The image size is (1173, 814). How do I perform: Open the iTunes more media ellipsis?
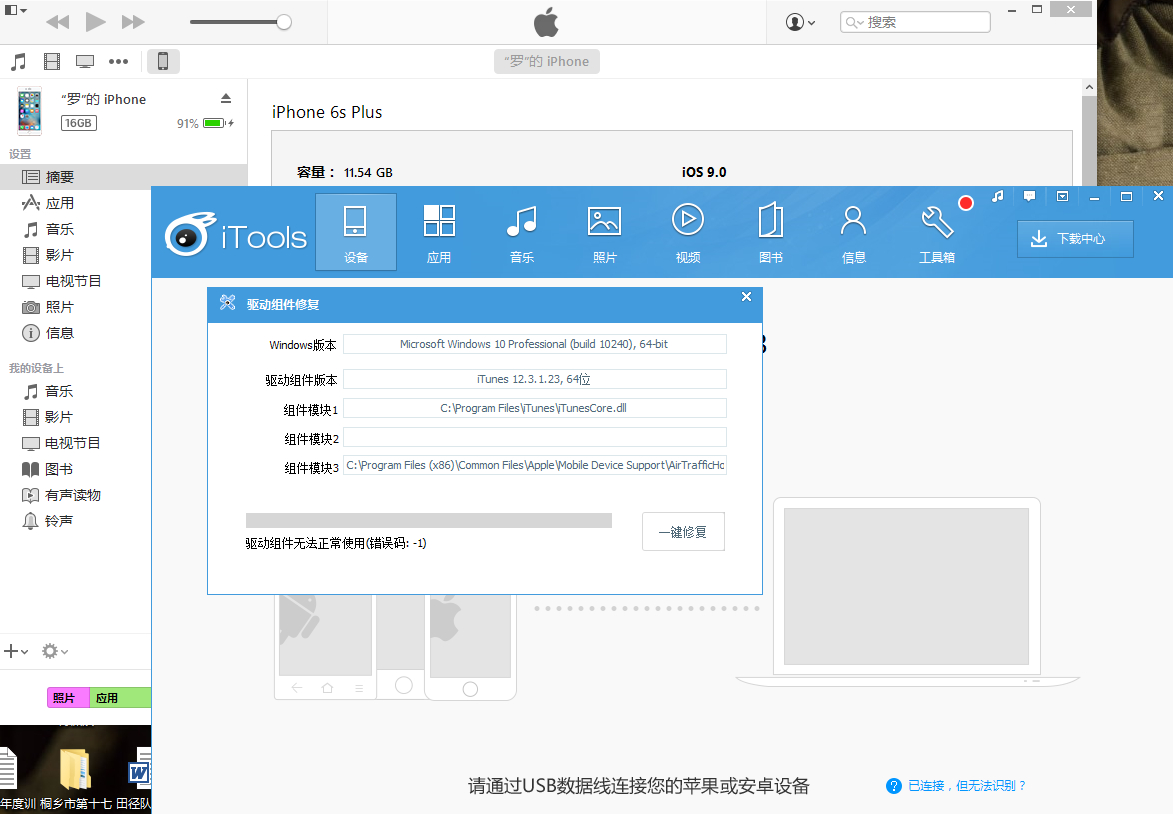[118, 61]
